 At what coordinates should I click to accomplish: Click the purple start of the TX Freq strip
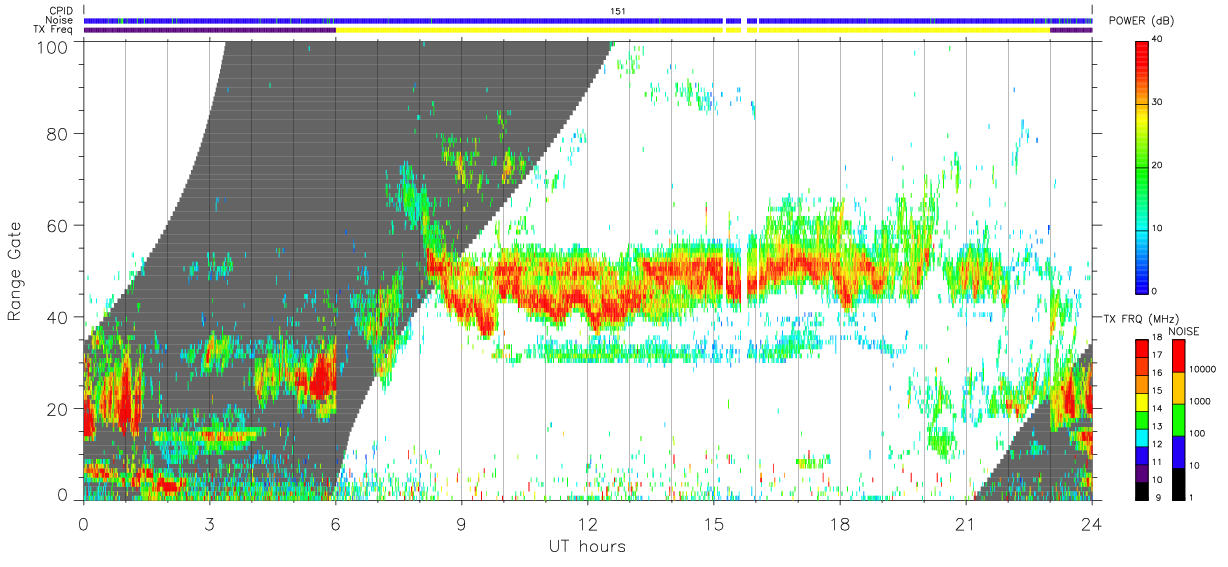pos(209,30)
